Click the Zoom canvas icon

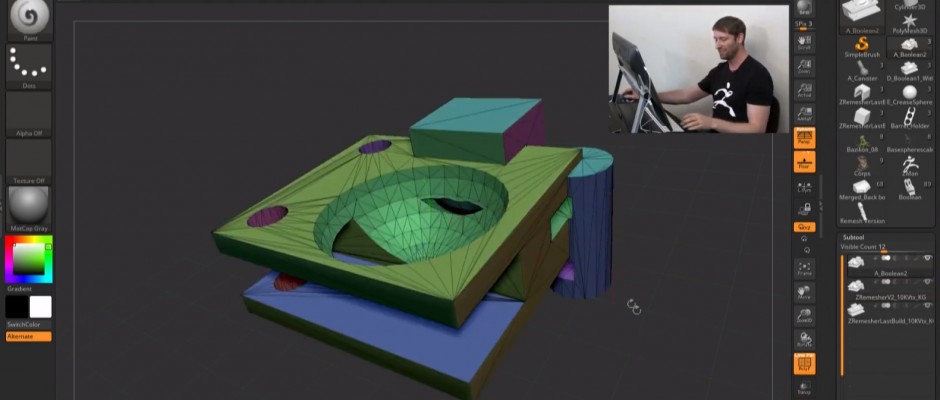[804, 65]
